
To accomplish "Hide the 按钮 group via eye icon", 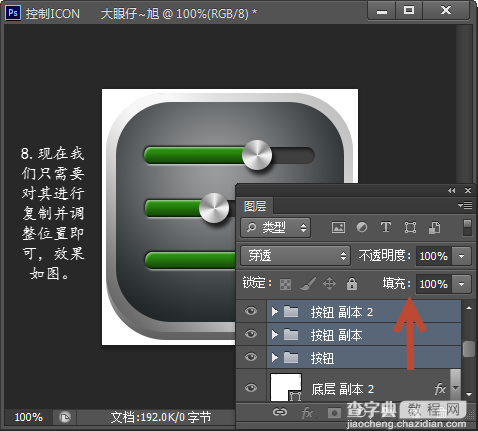I will (x=251, y=357).
